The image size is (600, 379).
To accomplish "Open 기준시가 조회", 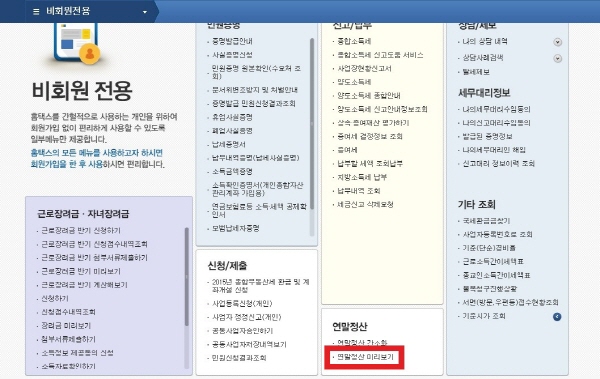I will 484,316.
